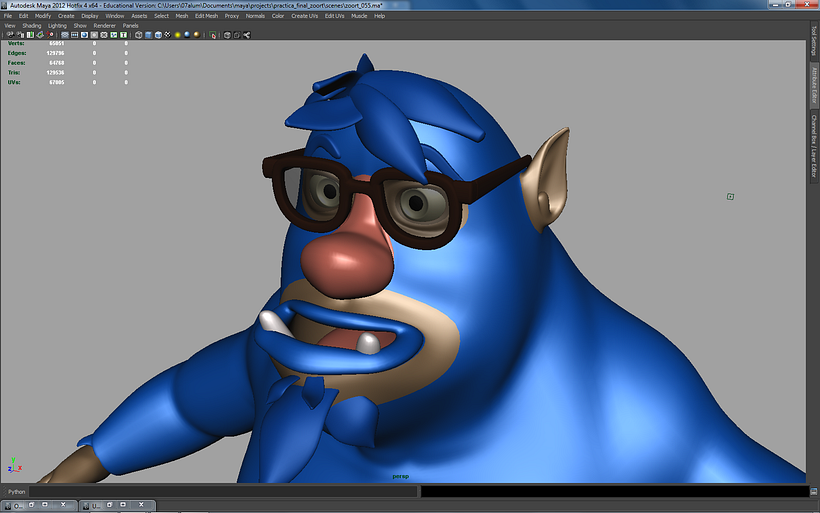The height and width of the screenshot is (513, 820).
Task: Maximize the minimized 'U...' window
Action: tap(123, 505)
